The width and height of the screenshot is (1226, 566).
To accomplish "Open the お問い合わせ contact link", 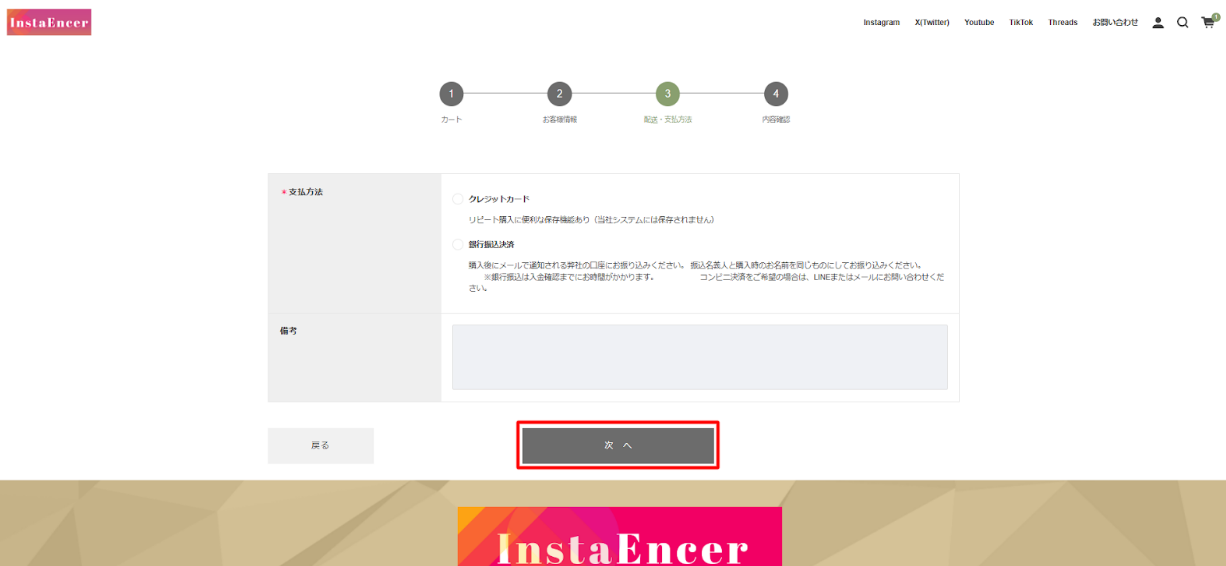I will [1114, 23].
